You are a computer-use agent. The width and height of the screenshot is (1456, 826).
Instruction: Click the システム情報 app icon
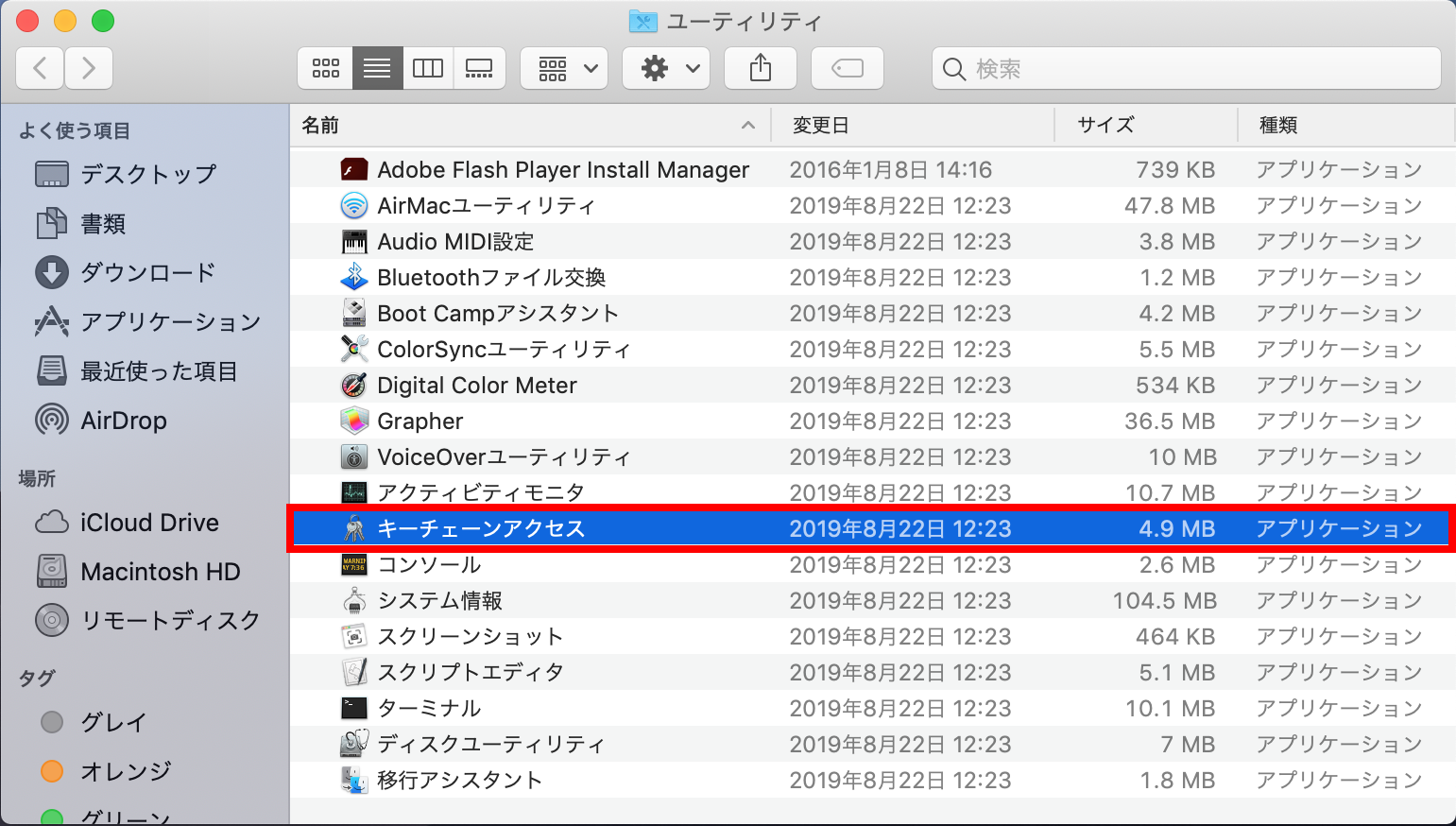(x=354, y=601)
